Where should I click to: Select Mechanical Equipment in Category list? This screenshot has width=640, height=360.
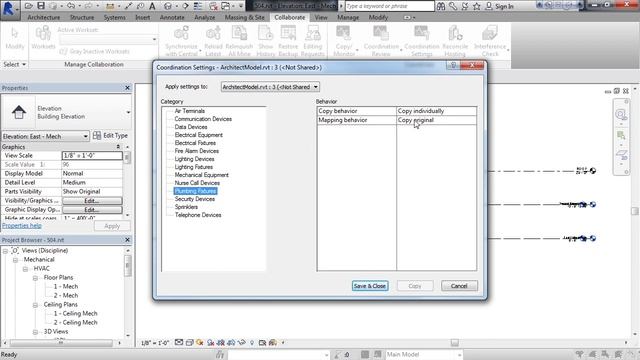point(202,175)
